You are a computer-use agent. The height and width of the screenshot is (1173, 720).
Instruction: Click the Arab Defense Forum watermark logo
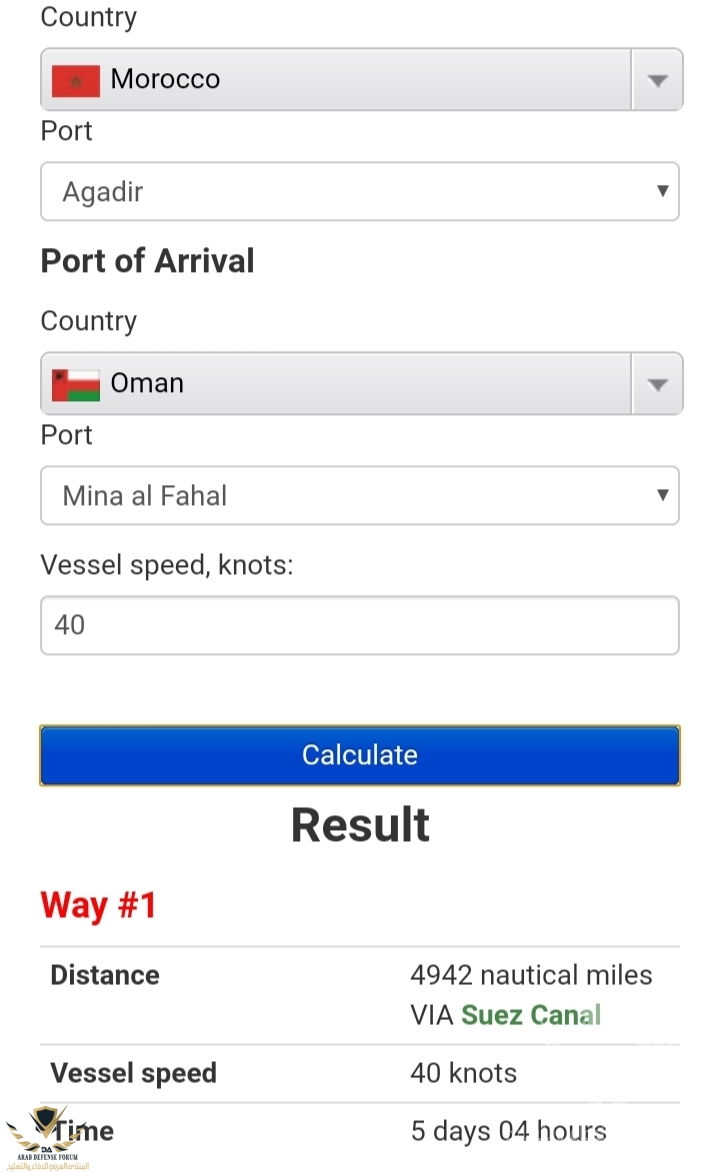pyautogui.click(x=48, y=1138)
